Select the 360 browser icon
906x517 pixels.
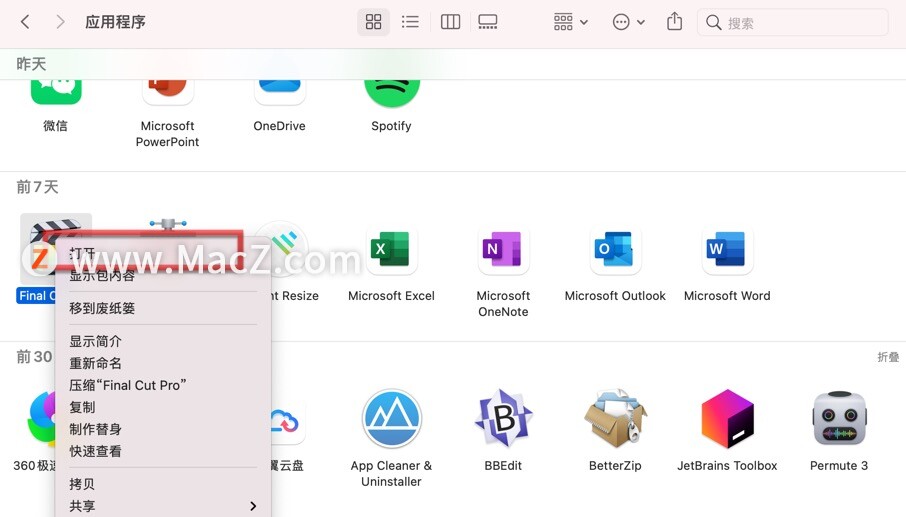click(x=41, y=419)
